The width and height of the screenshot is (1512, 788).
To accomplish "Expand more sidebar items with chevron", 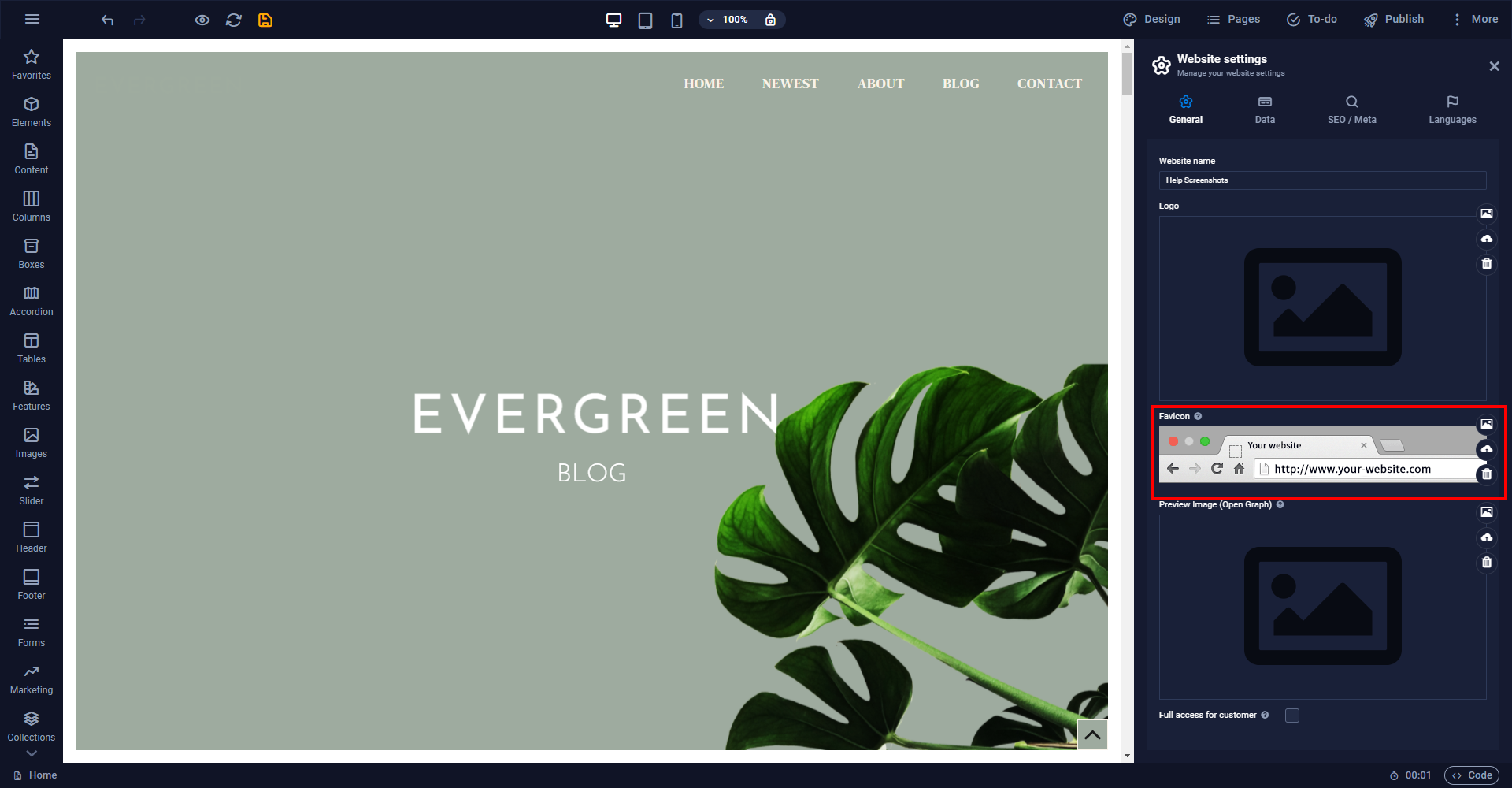I will point(31,753).
